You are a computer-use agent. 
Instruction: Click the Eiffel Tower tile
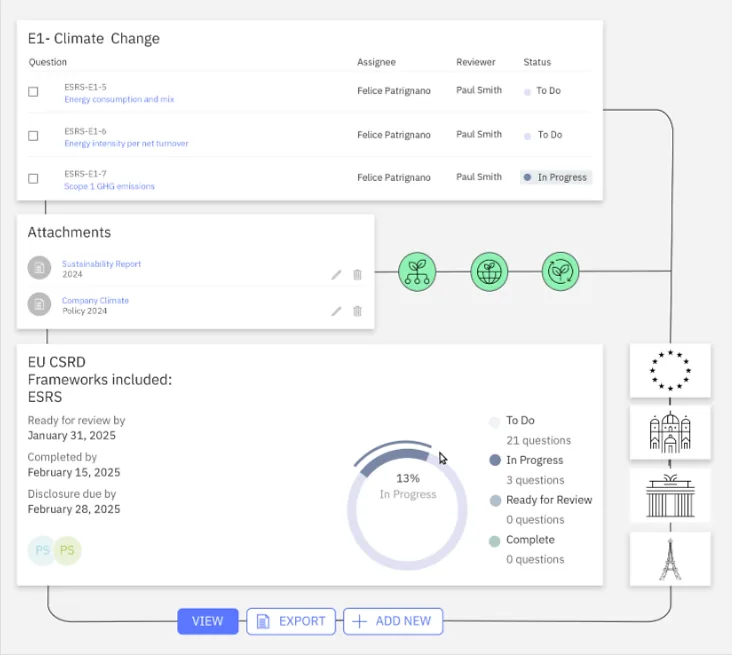[670, 559]
